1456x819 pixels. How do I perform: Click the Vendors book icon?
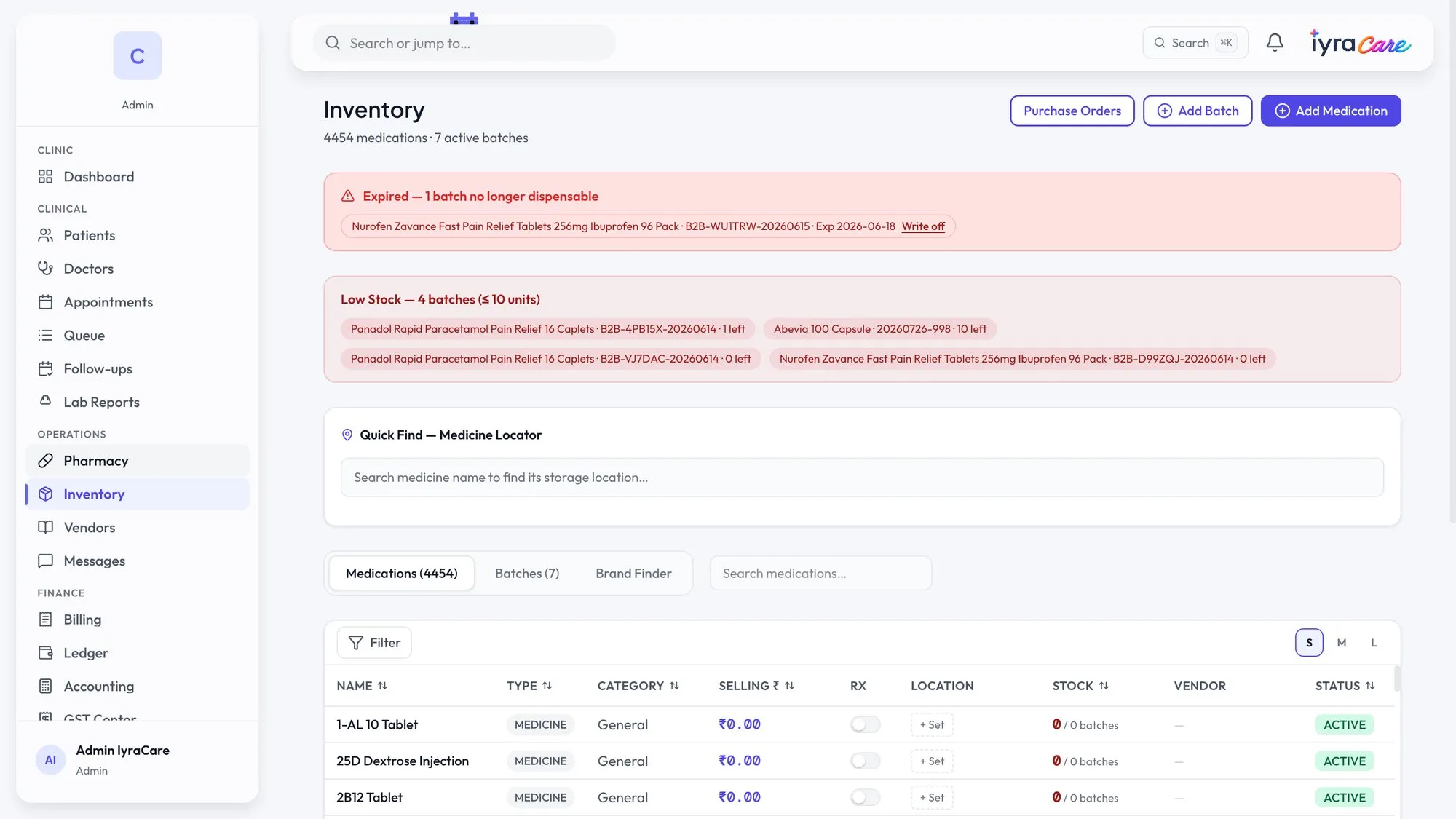(45, 527)
